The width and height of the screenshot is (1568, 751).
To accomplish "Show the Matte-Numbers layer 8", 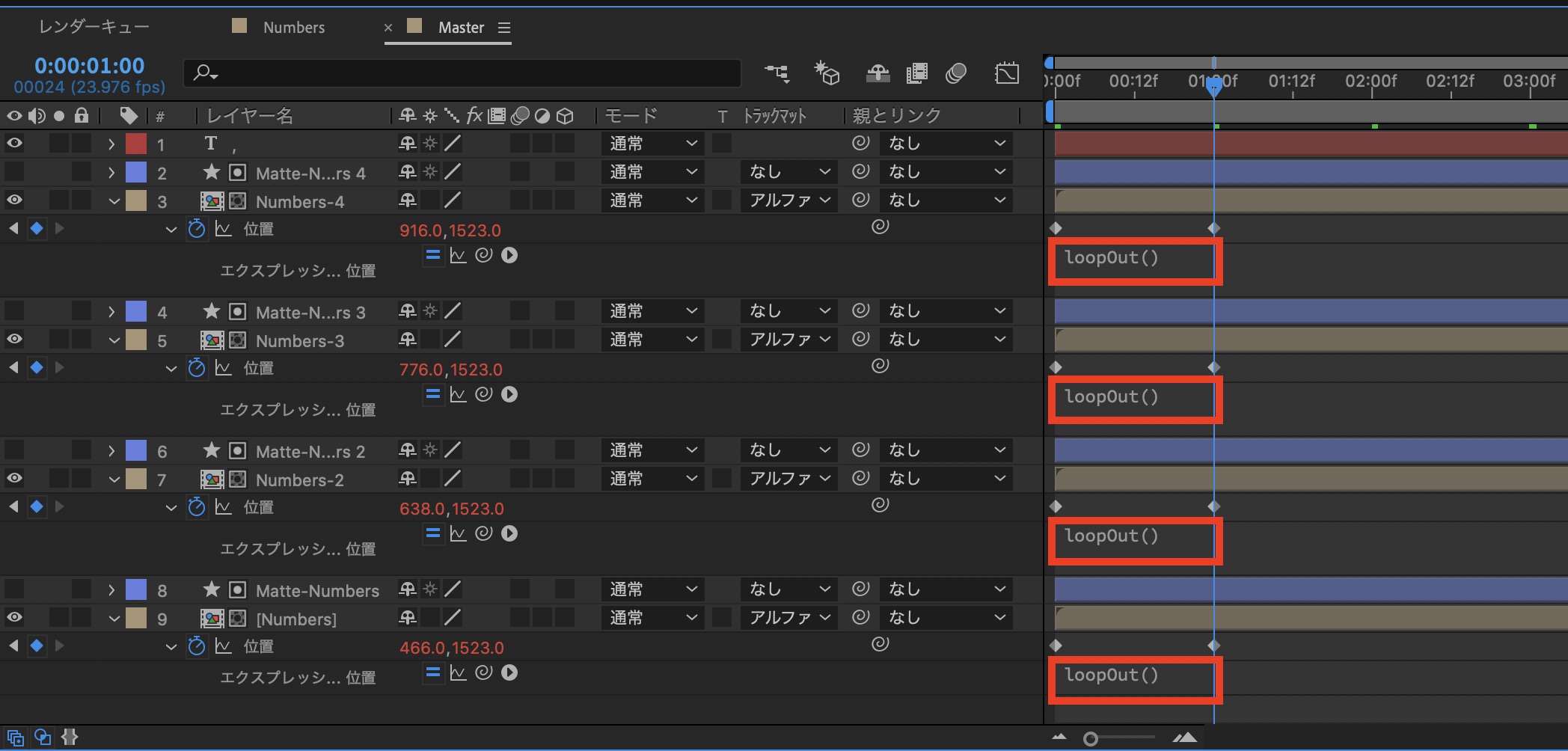I will (x=14, y=589).
